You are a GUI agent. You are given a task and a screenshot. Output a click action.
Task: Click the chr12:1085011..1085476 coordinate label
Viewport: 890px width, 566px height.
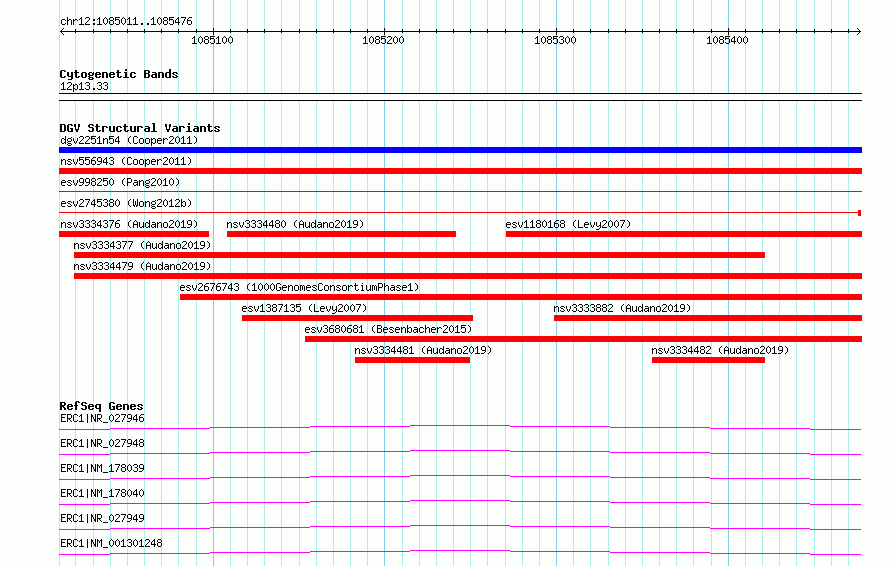click(127, 21)
